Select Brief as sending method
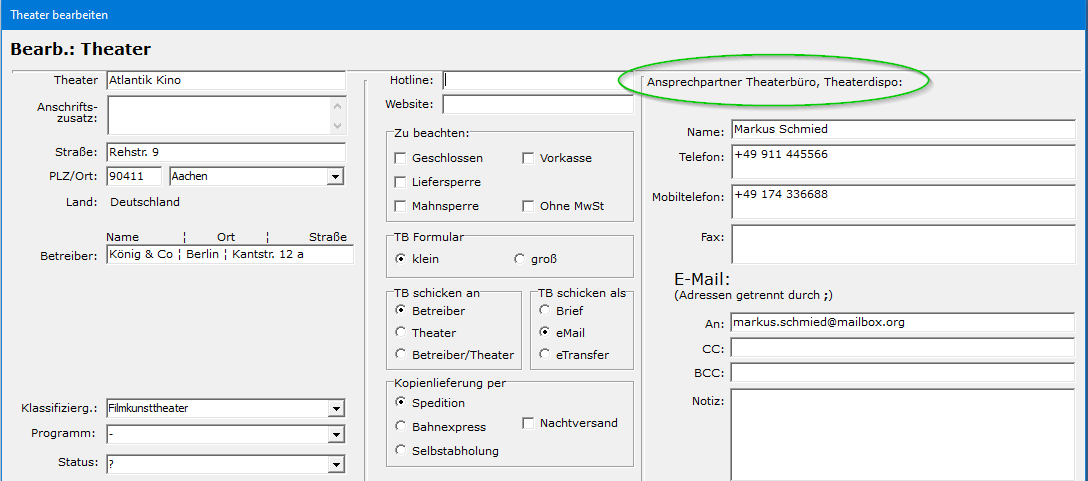 click(x=545, y=311)
